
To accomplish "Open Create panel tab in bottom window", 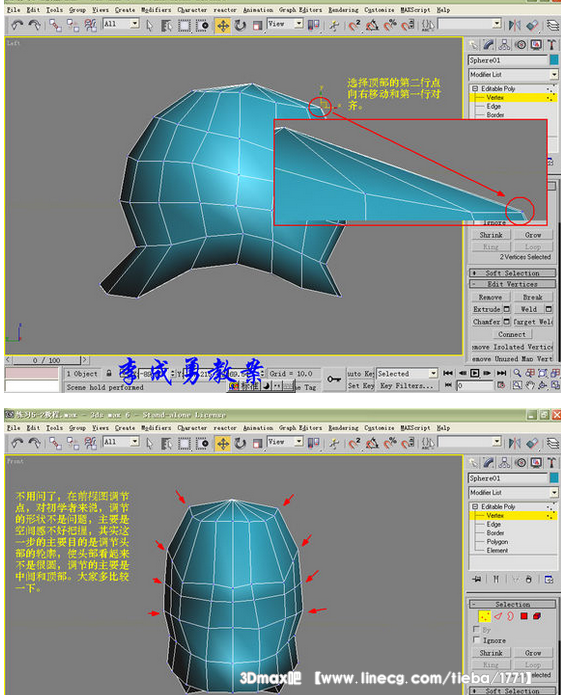I will (473, 463).
